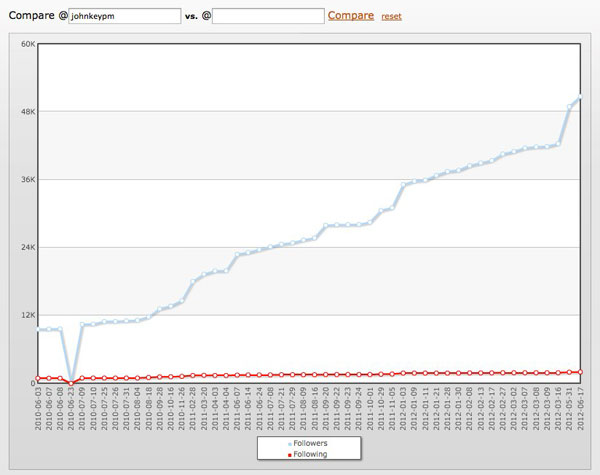Click the 2010-06-03 date label
600x475 pixels.
(38, 408)
